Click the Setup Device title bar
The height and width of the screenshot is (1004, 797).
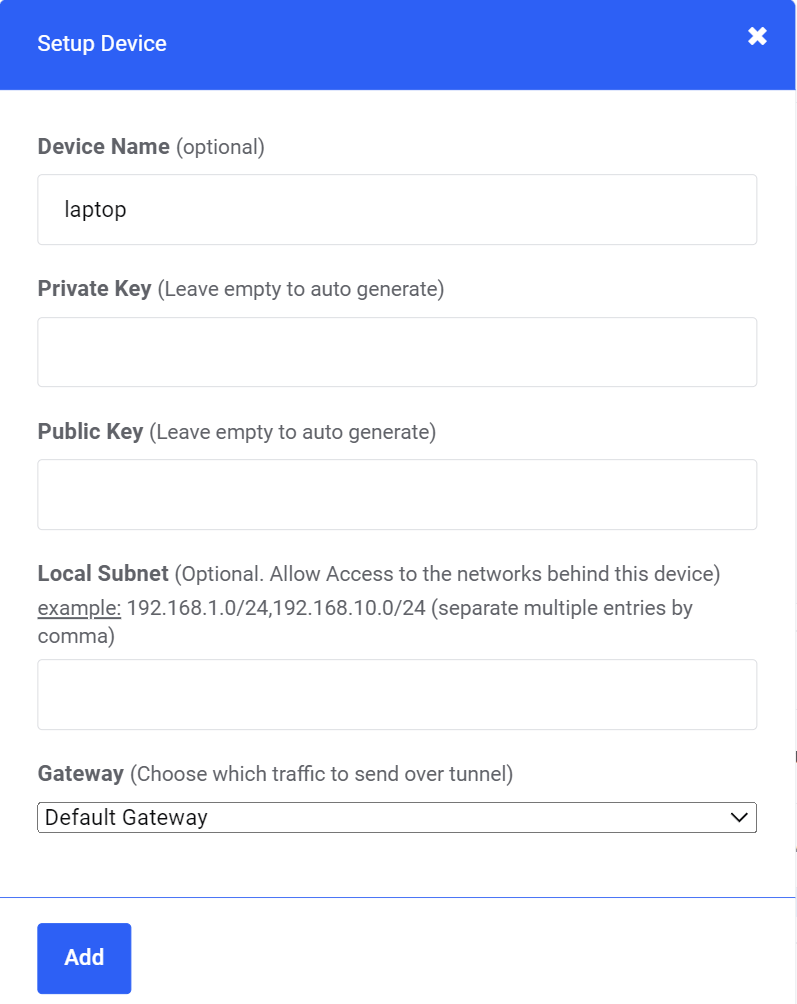(x=103, y=44)
